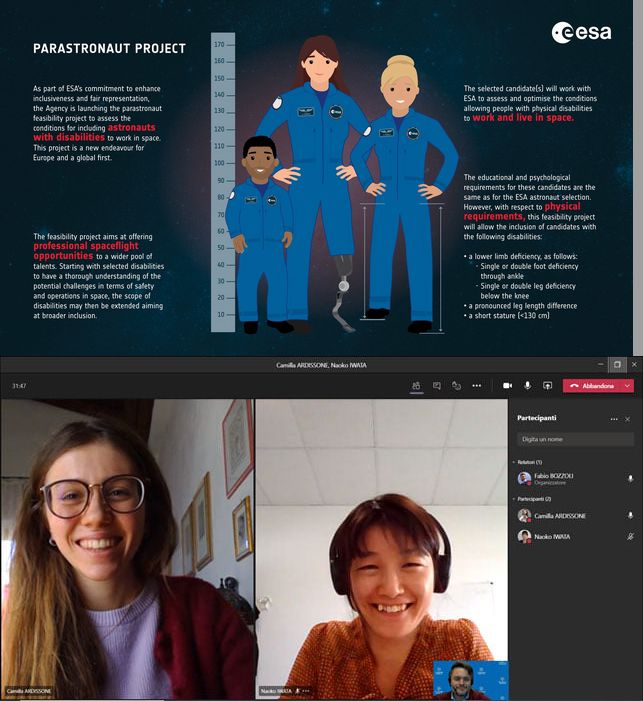Share screen content
This screenshot has width=643, height=701.
(x=547, y=385)
